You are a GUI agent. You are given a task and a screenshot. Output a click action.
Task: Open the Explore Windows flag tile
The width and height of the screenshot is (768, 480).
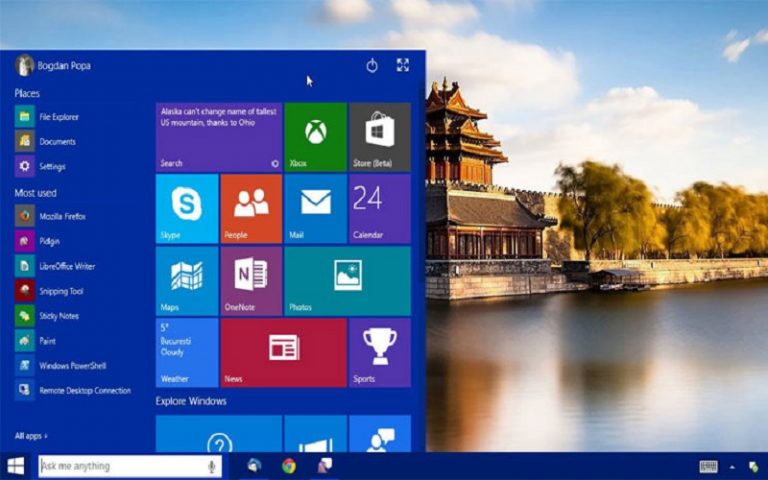[x=315, y=433]
